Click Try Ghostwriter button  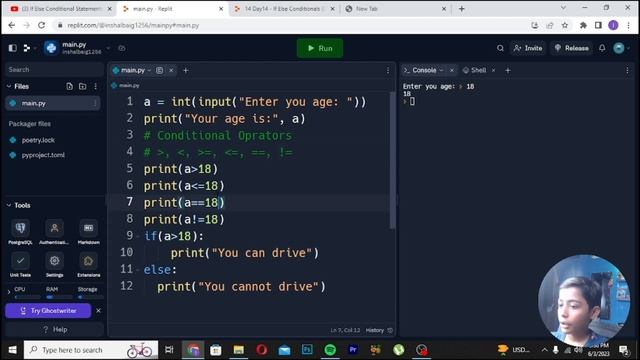pyautogui.click(x=48, y=311)
